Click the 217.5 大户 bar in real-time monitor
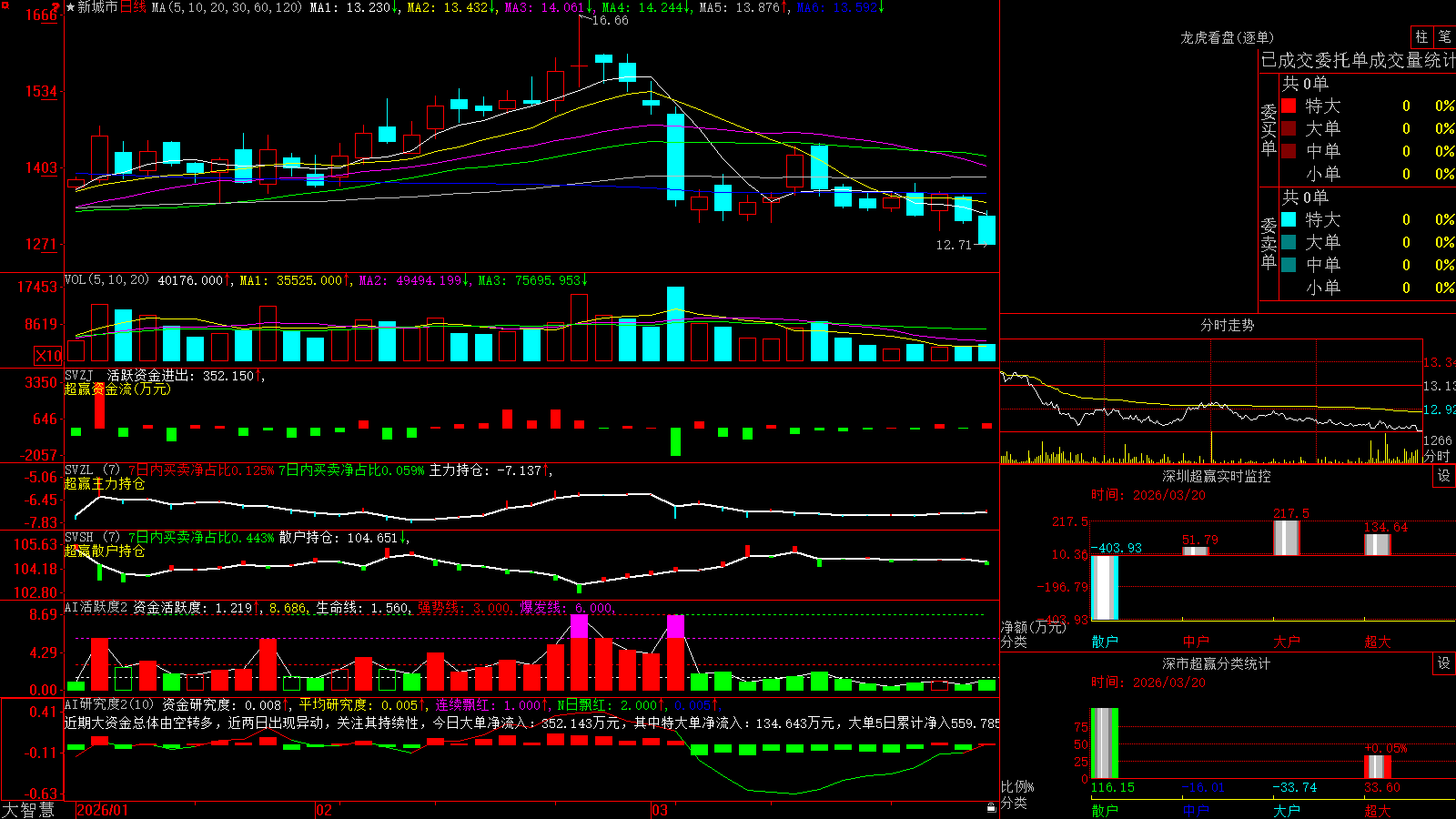 [1287, 538]
